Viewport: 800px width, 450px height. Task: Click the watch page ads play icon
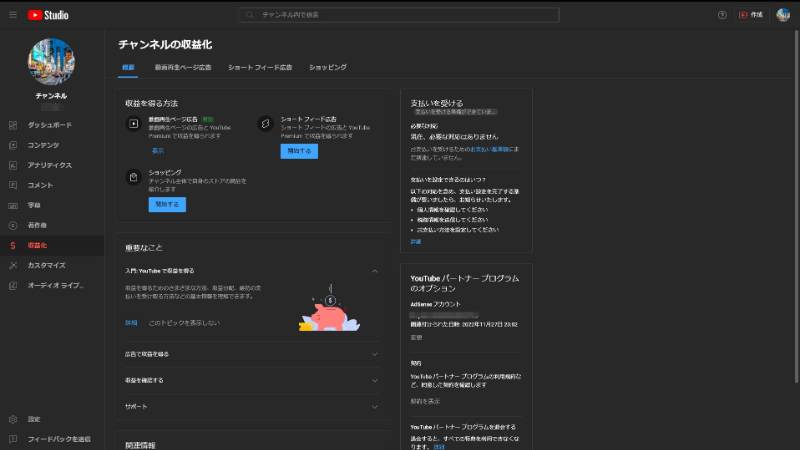click(x=134, y=123)
